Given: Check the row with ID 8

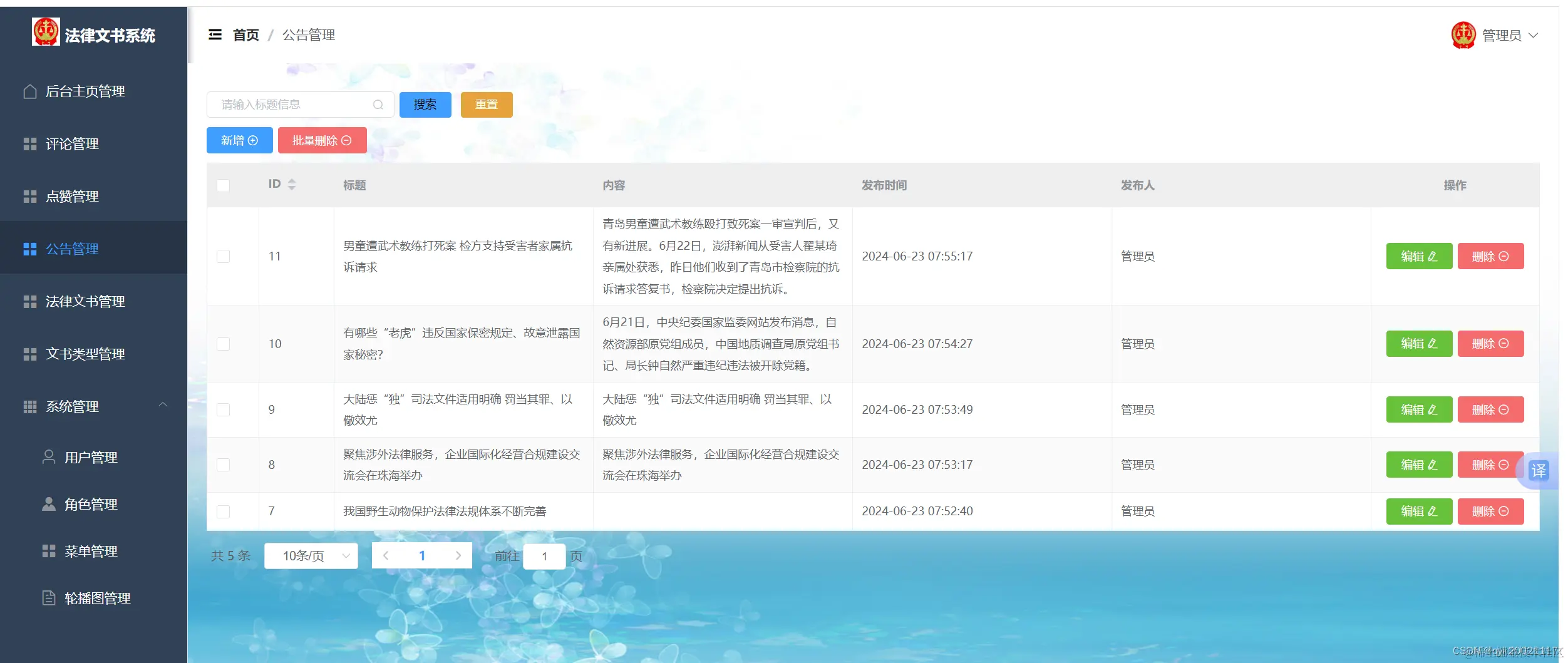Looking at the screenshot, I should point(223,465).
